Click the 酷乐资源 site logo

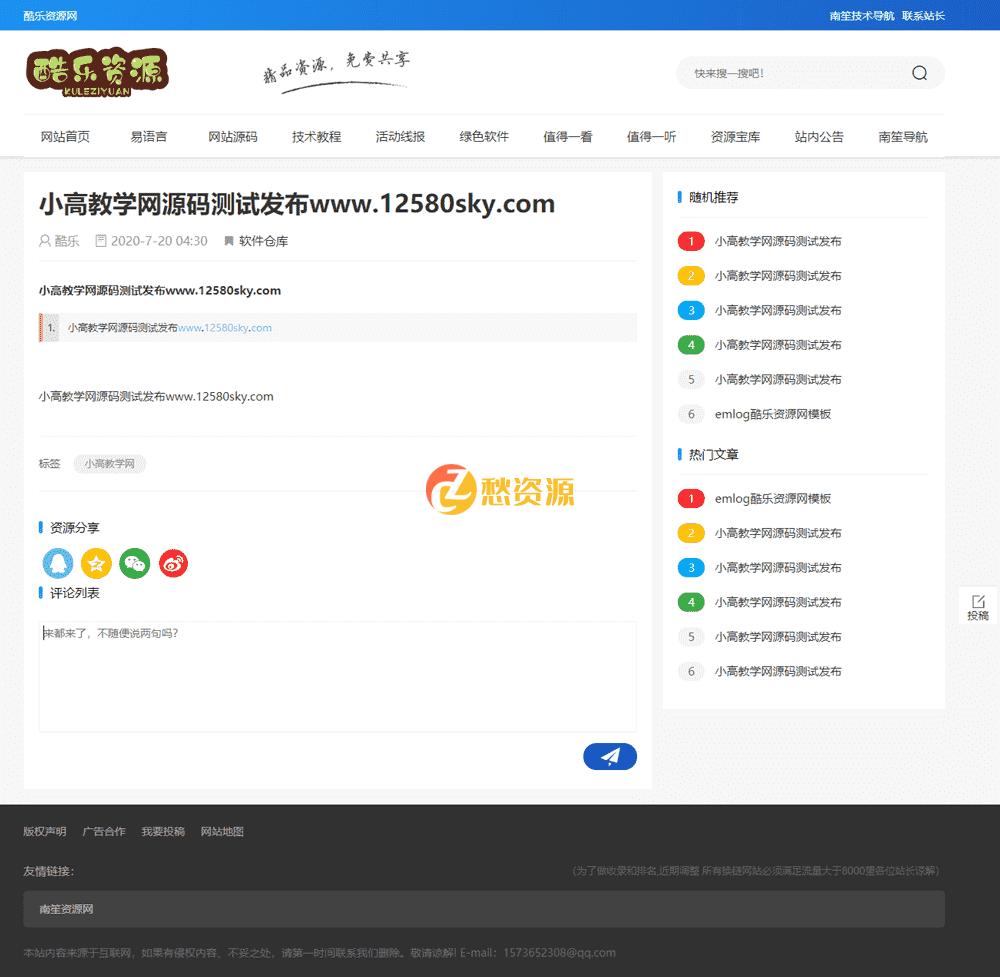[97, 72]
